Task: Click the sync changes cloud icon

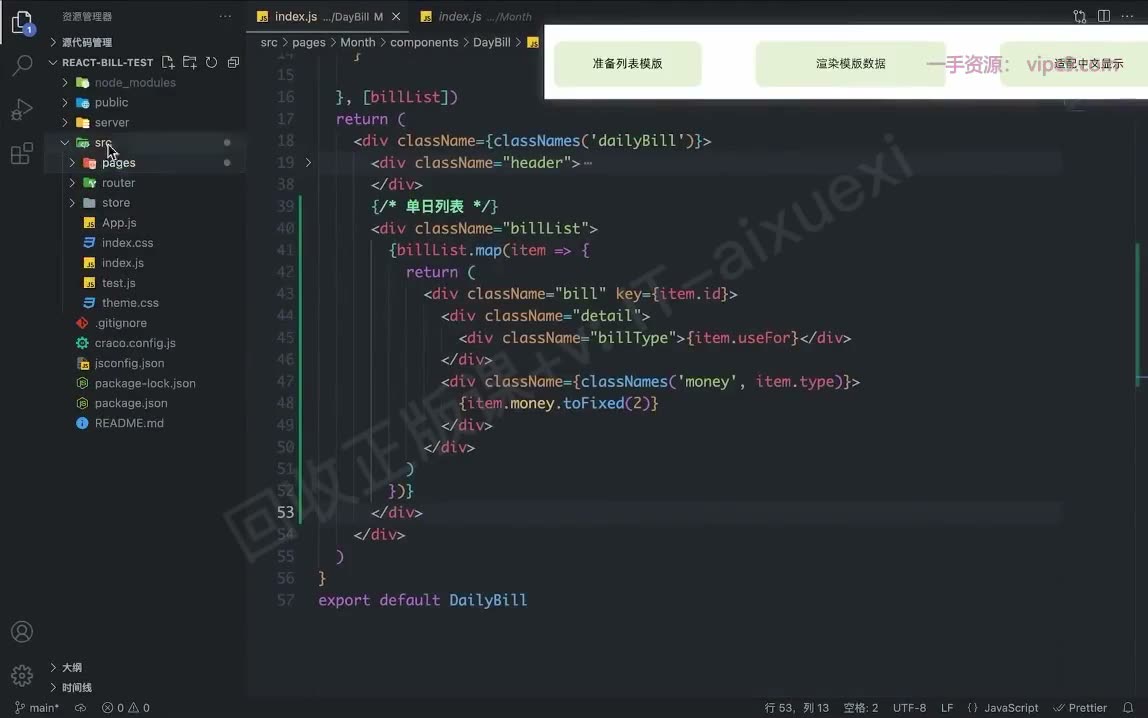Action: [x=81, y=708]
